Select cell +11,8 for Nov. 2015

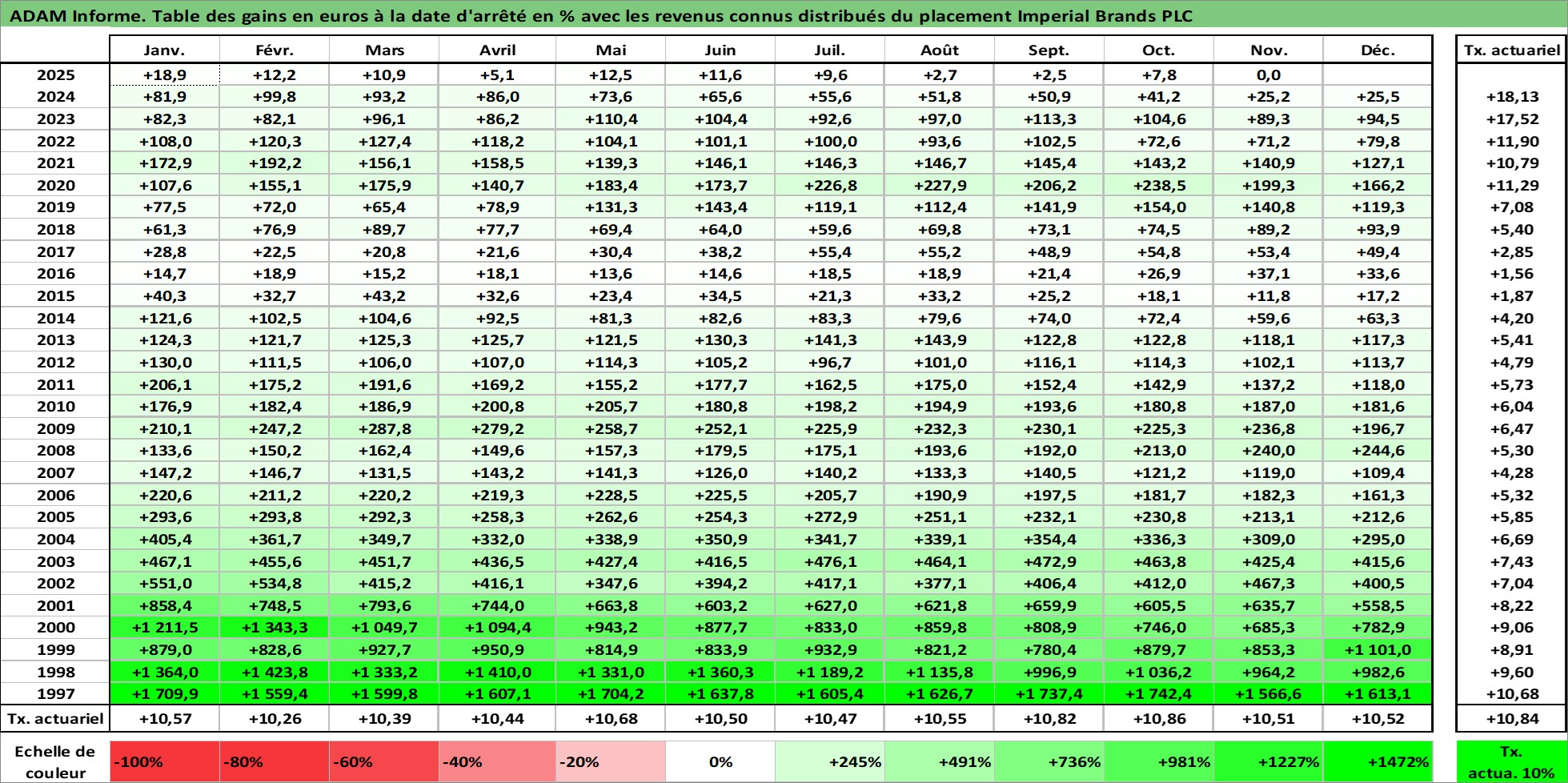point(1269,296)
